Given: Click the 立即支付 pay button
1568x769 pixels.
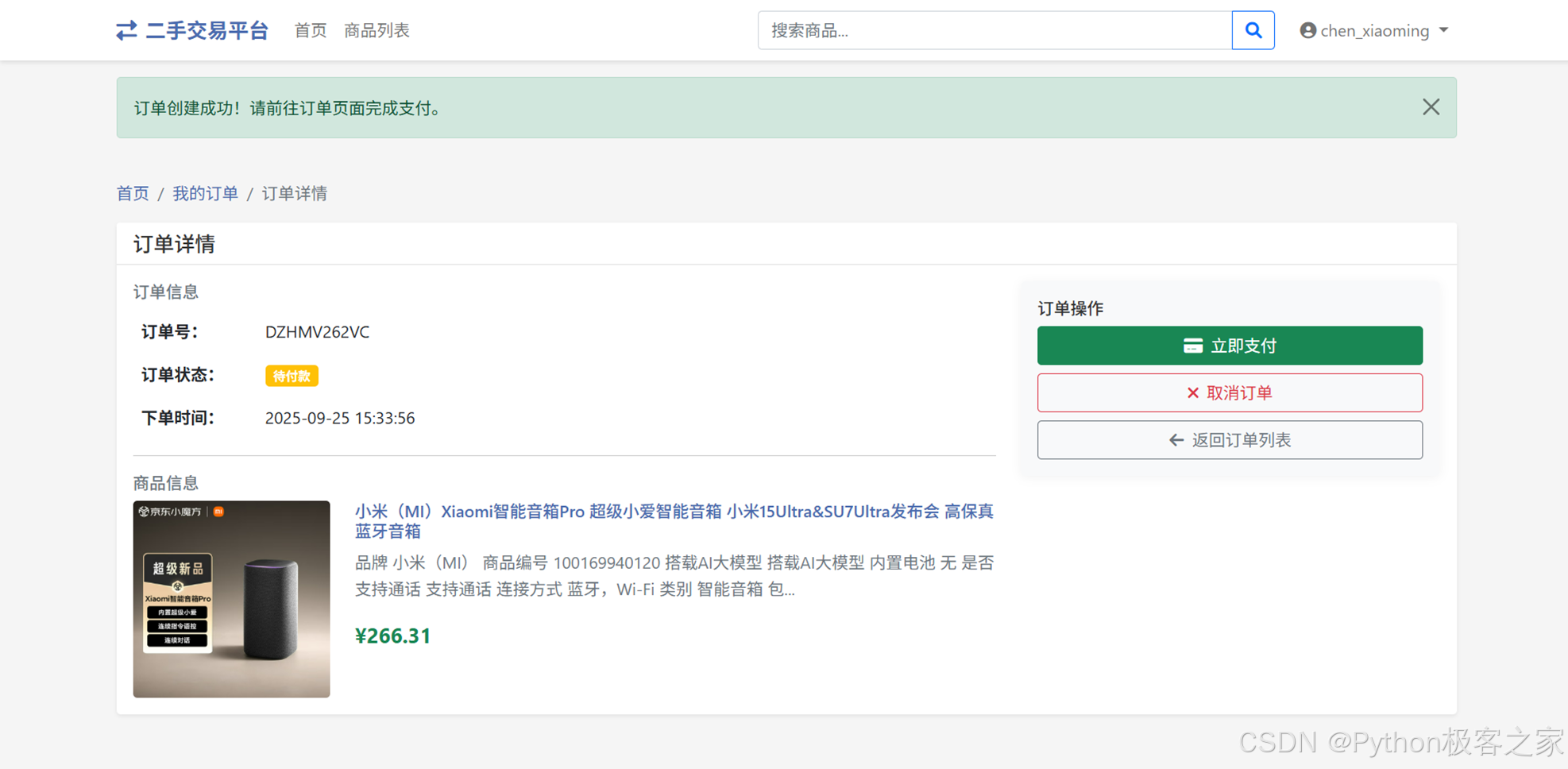Looking at the screenshot, I should (x=1230, y=346).
